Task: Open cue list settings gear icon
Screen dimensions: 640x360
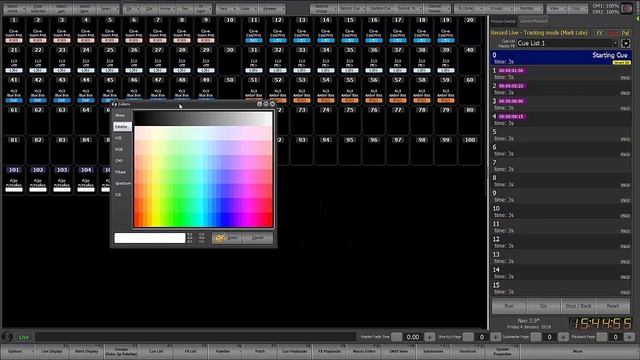Action: point(625,43)
